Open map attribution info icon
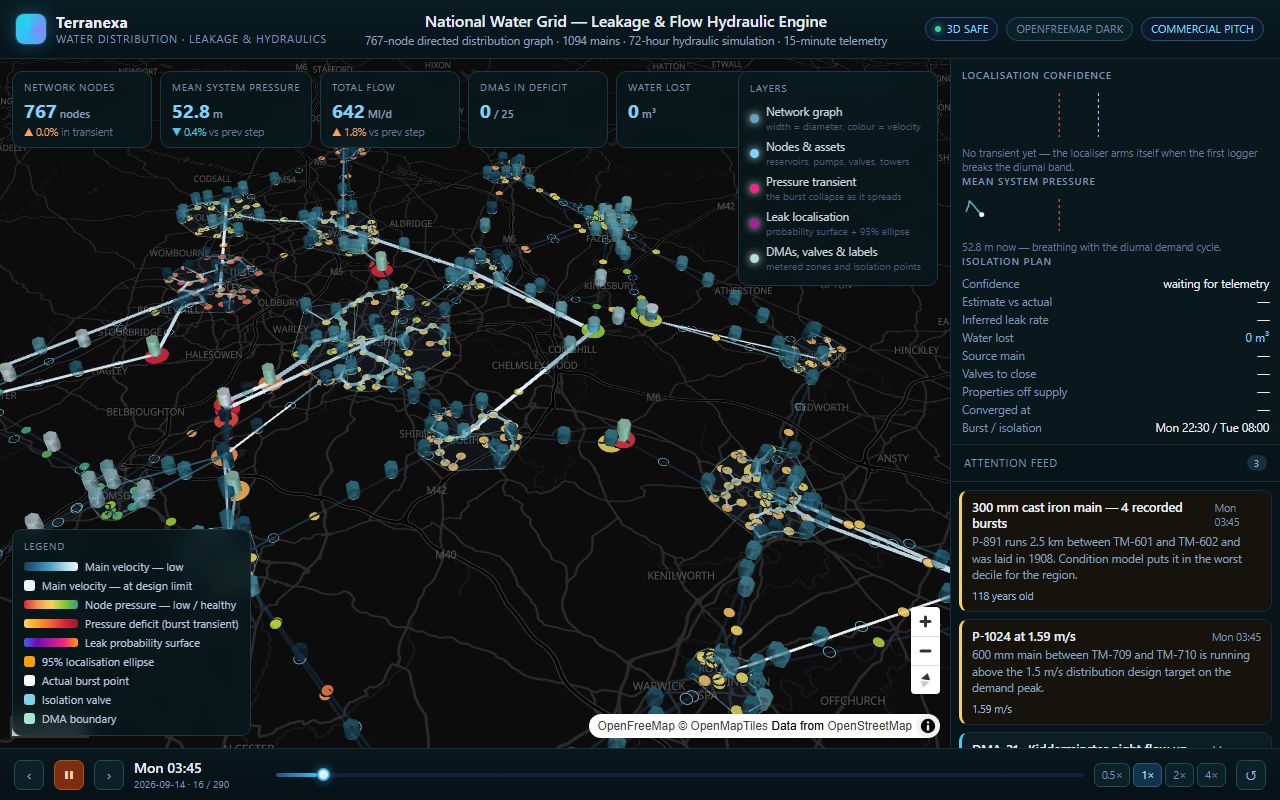1280x800 pixels. pos(928,726)
